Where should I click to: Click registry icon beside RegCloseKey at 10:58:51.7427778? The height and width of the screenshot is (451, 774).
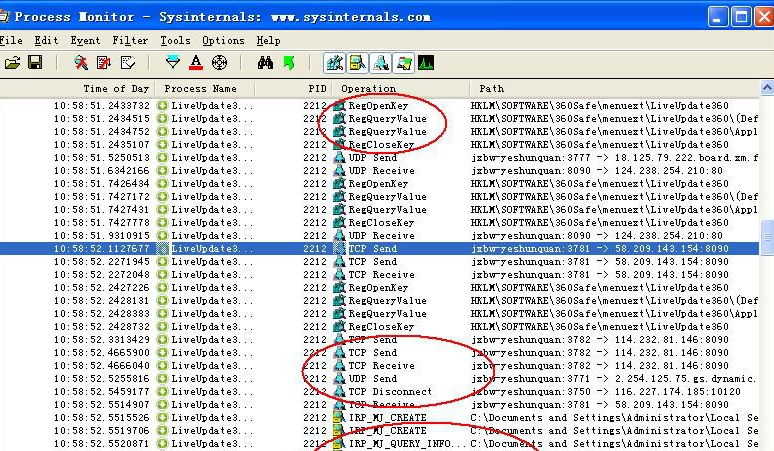pos(339,223)
